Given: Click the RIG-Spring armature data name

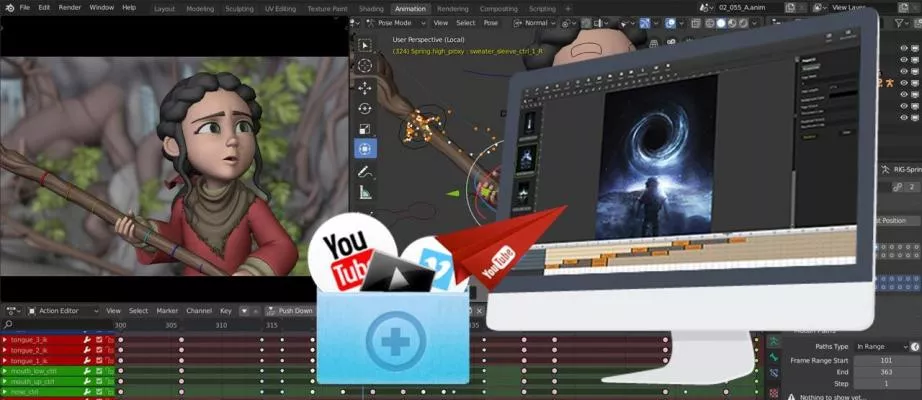Looking at the screenshot, I should [907, 169].
